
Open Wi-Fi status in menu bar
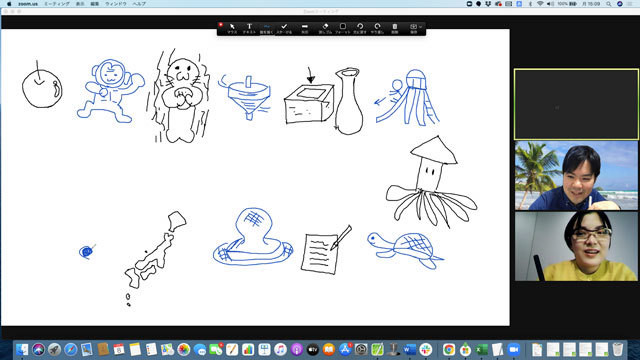click(x=540, y=4)
